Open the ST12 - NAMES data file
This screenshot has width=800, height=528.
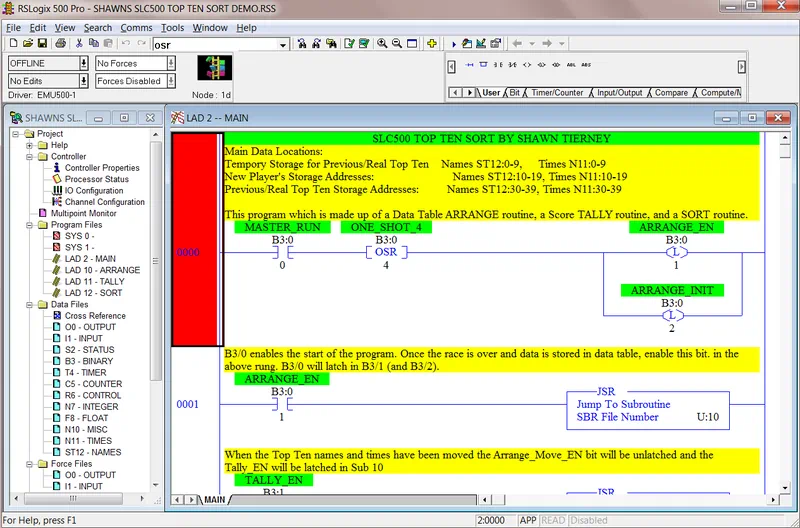pyautogui.click(x=93, y=452)
